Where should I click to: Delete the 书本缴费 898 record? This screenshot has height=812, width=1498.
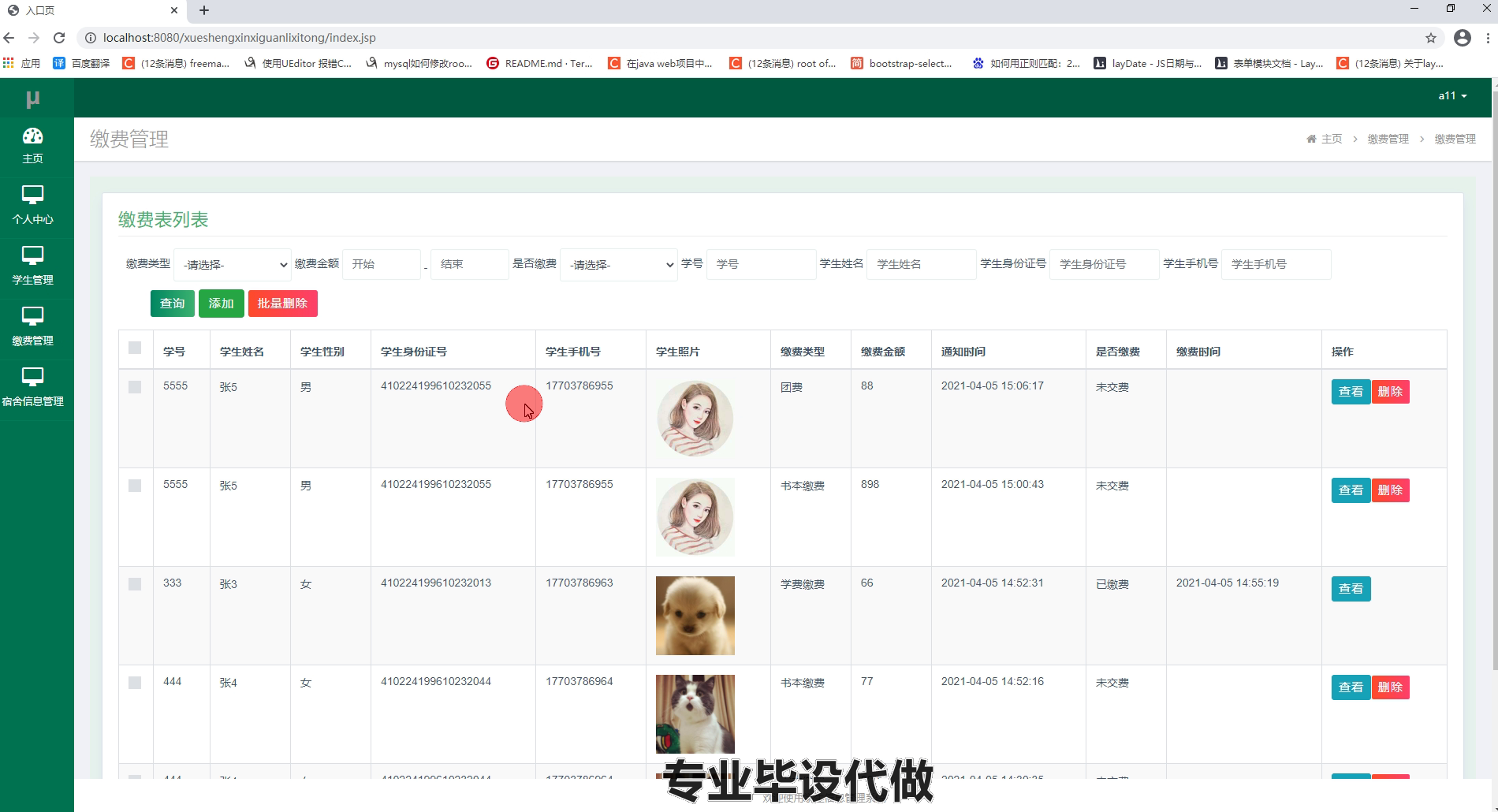coord(1390,490)
